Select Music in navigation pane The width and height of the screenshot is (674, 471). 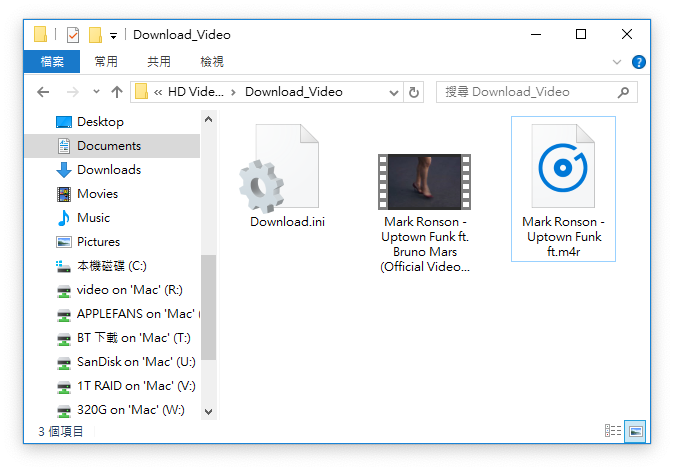point(113,218)
